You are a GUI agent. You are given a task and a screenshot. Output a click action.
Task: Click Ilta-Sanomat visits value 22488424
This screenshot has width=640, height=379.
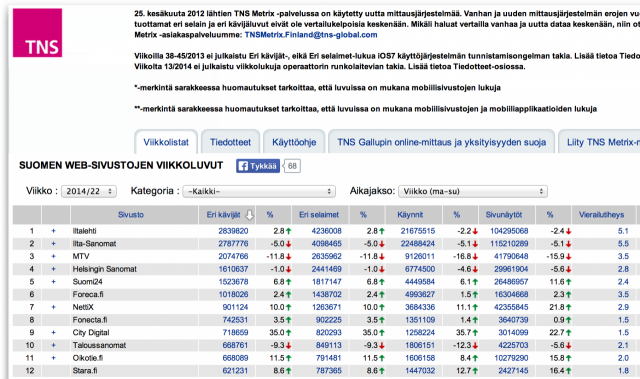point(418,244)
